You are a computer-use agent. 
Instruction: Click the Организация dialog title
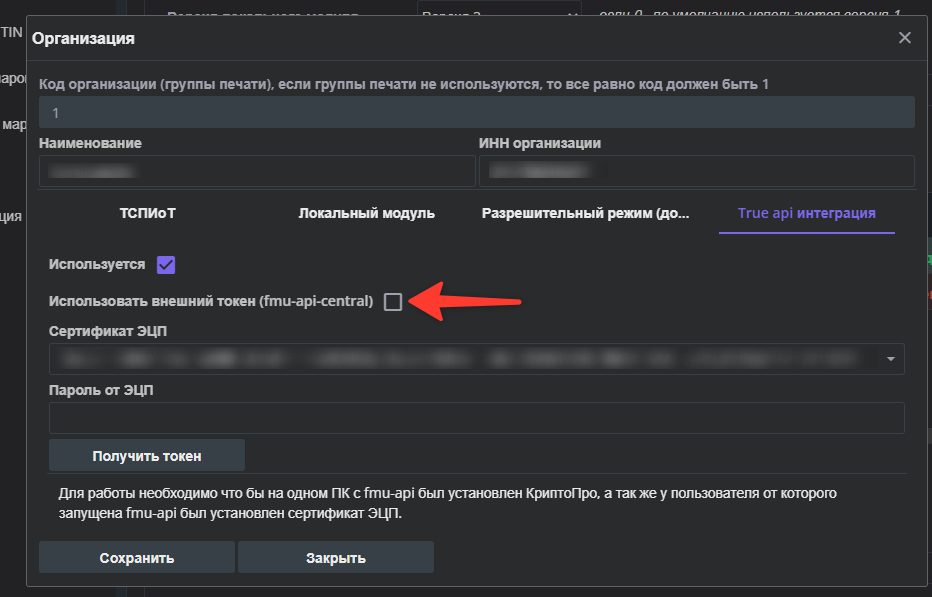(83, 39)
